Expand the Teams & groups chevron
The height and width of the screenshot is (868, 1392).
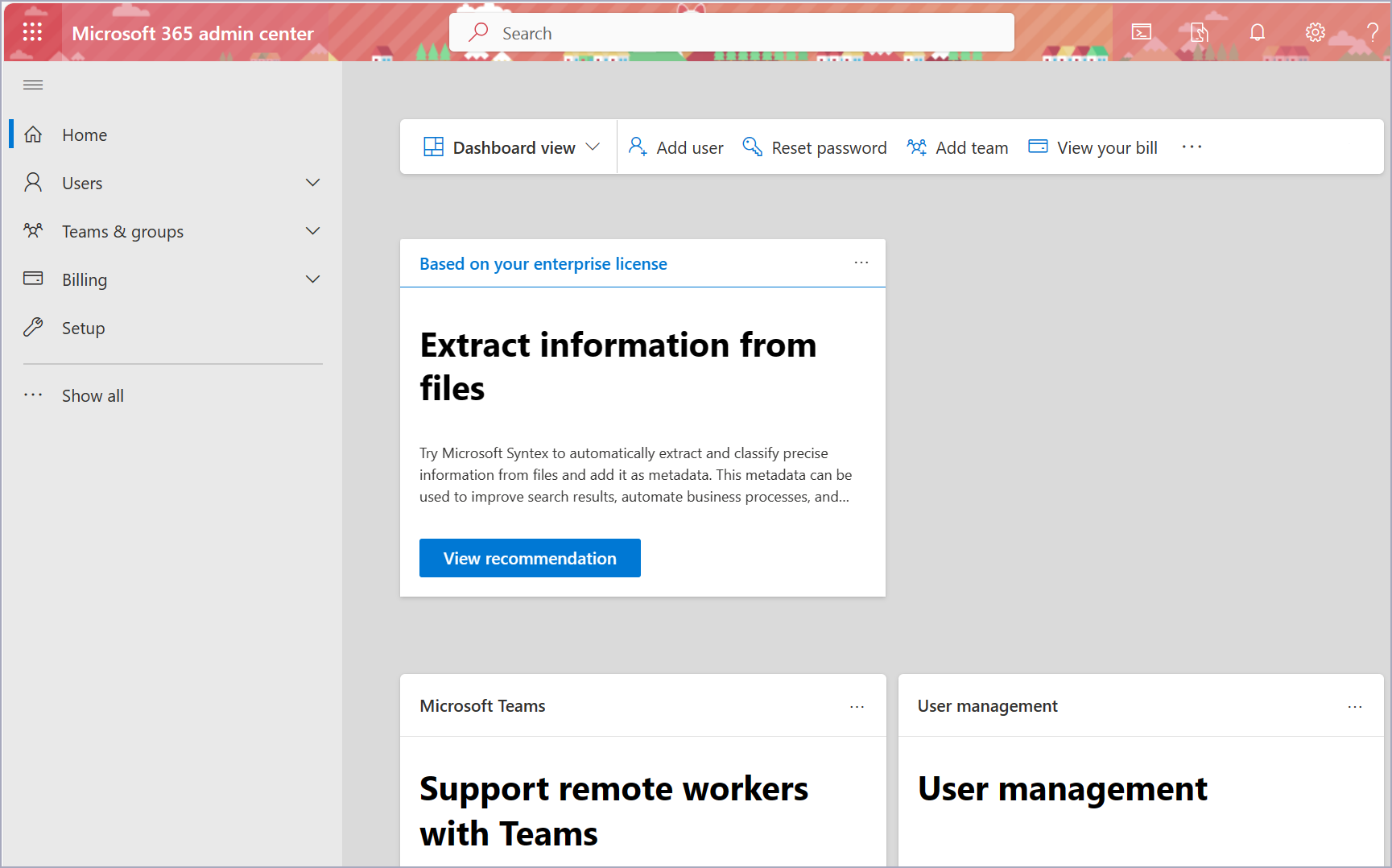coord(313,231)
